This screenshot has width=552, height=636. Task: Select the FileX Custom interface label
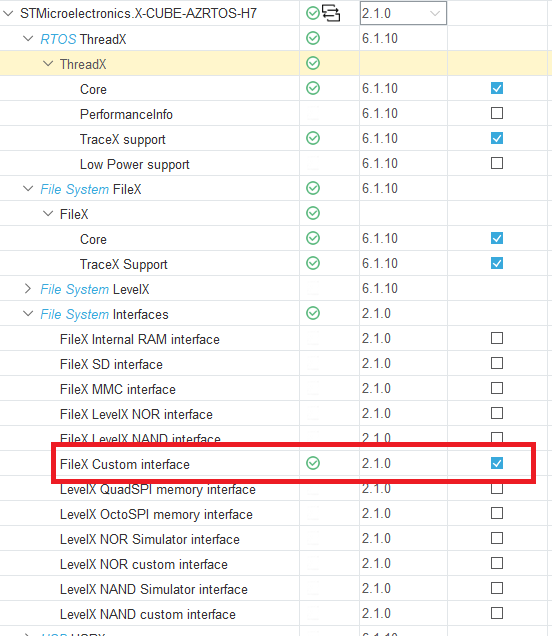coord(125,464)
